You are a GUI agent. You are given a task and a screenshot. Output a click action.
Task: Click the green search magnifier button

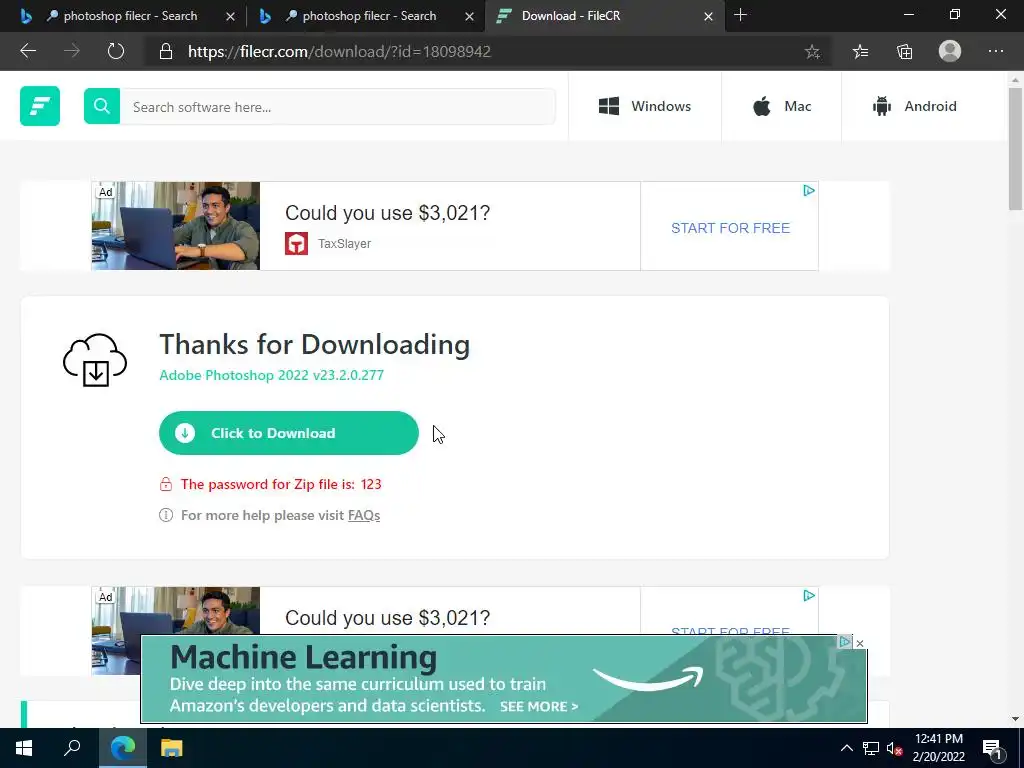click(x=102, y=106)
